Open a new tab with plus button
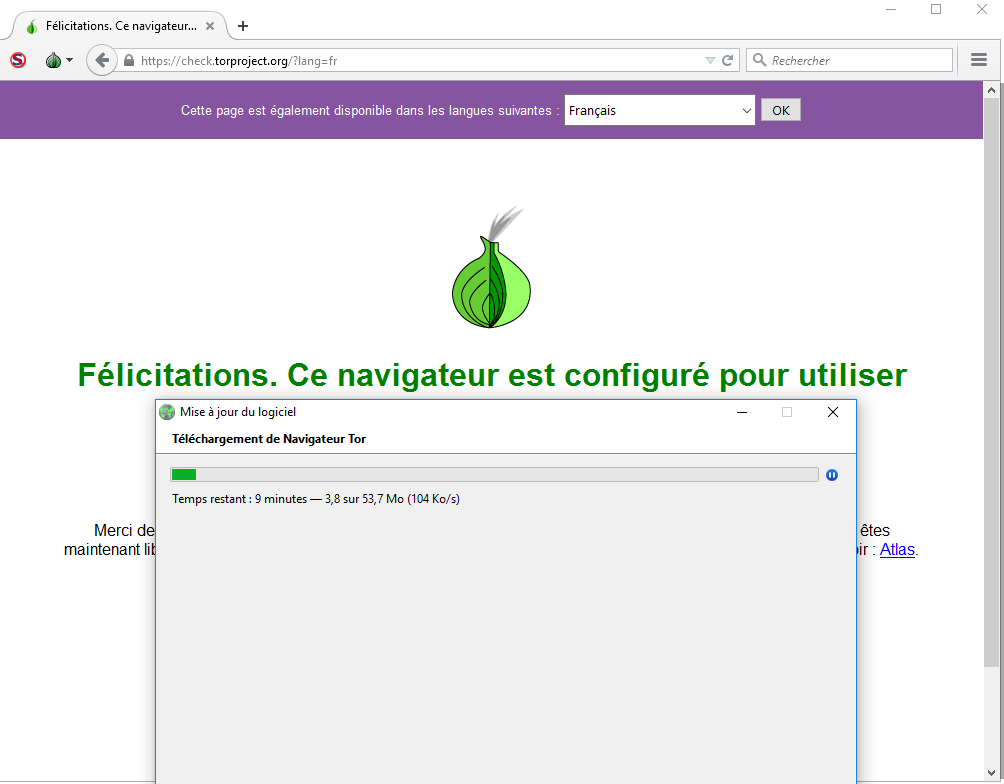The width and height of the screenshot is (1004, 784). [x=243, y=26]
